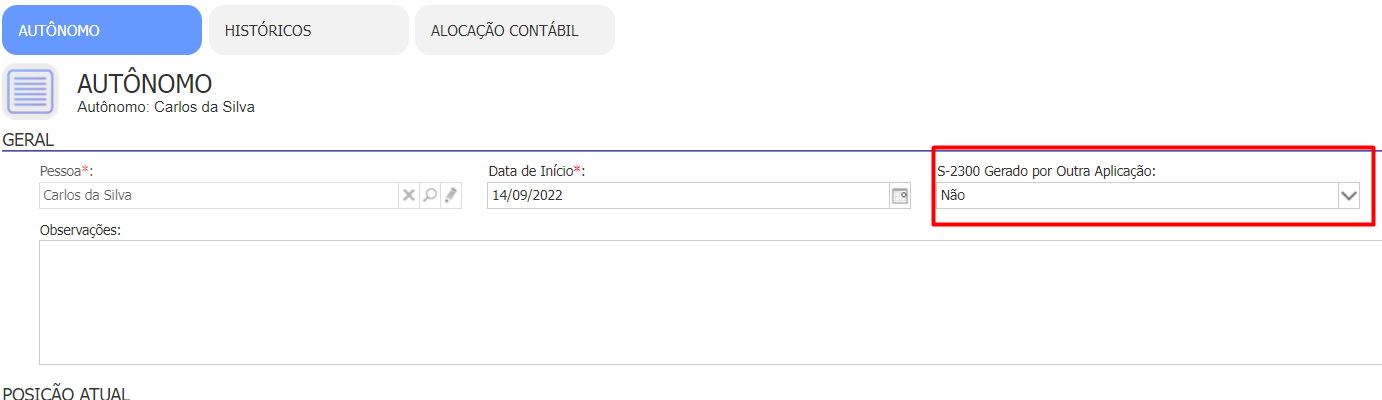This screenshot has width=1382, height=400.
Task: Focus the Pessoa field with Carlos da Silva
Action: tap(219, 196)
